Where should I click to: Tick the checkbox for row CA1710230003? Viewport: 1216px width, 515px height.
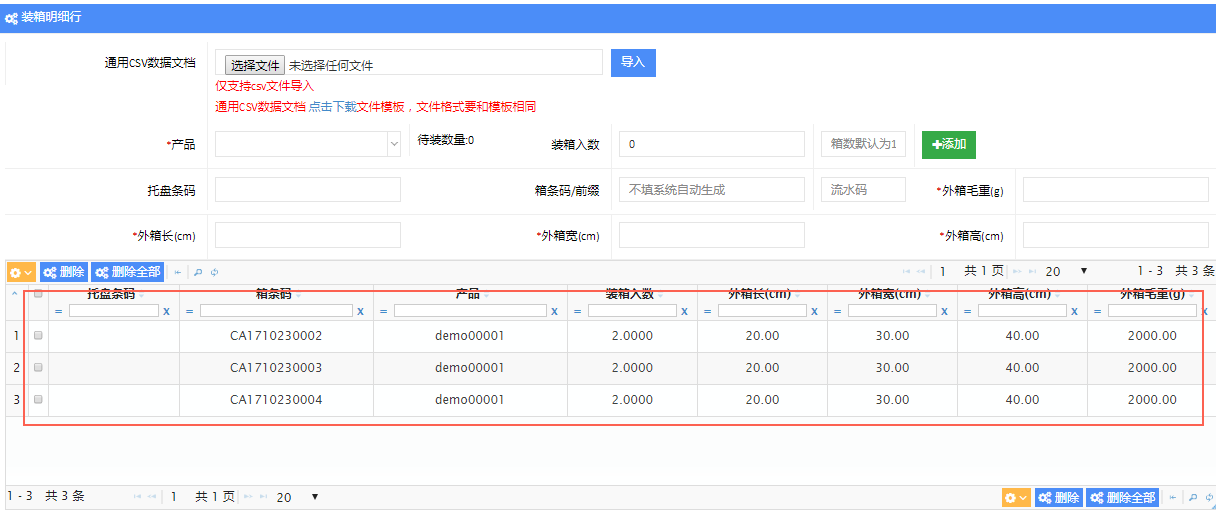38,368
